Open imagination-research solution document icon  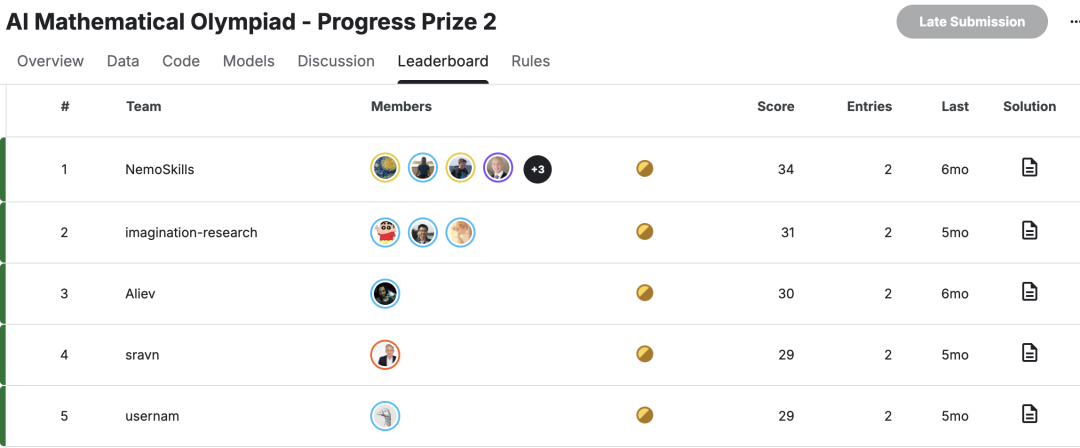tap(1029, 231)
